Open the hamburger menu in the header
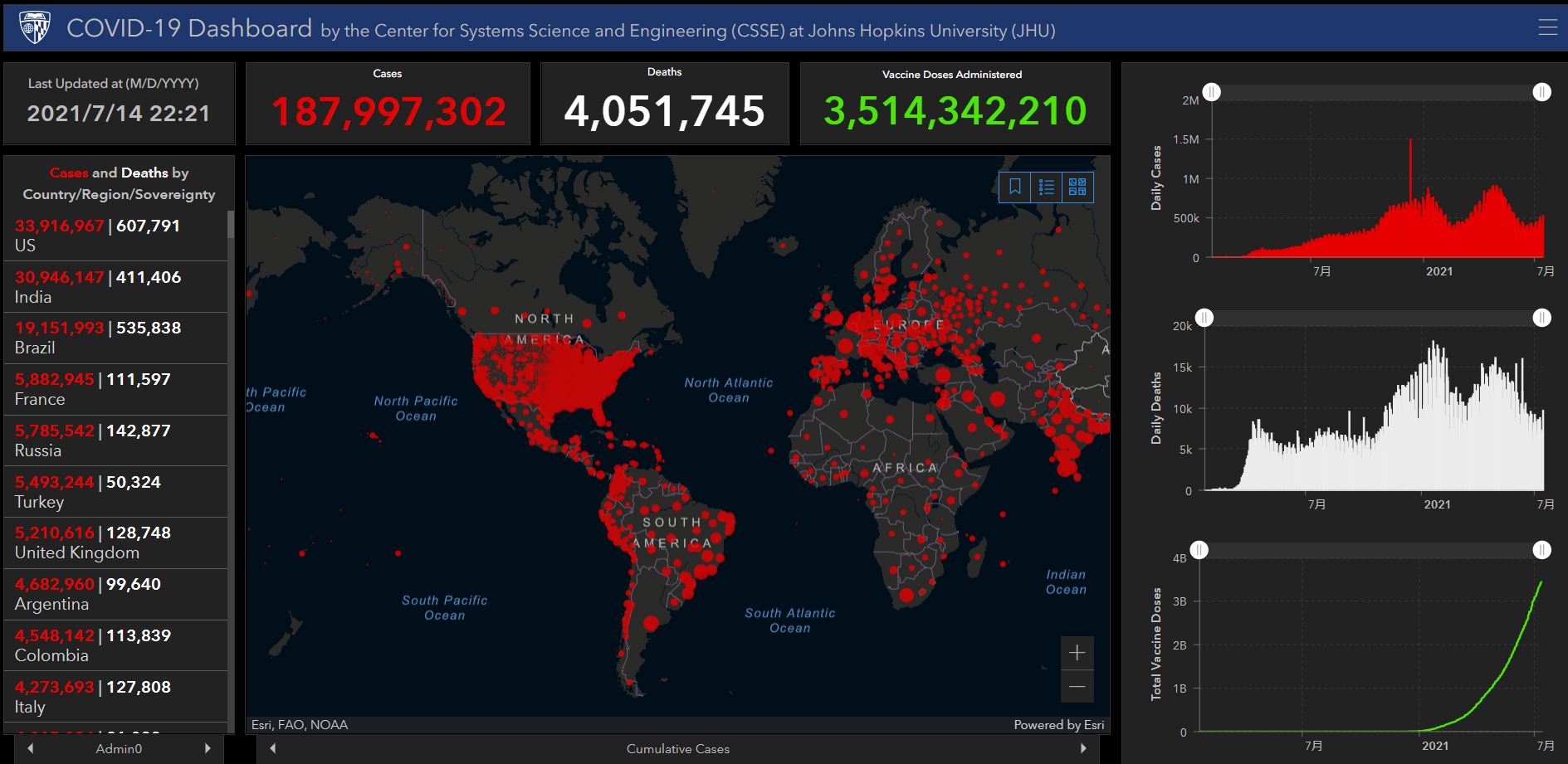Image resolution: width=1568 pixels, height=764 pixels. 1547,27
